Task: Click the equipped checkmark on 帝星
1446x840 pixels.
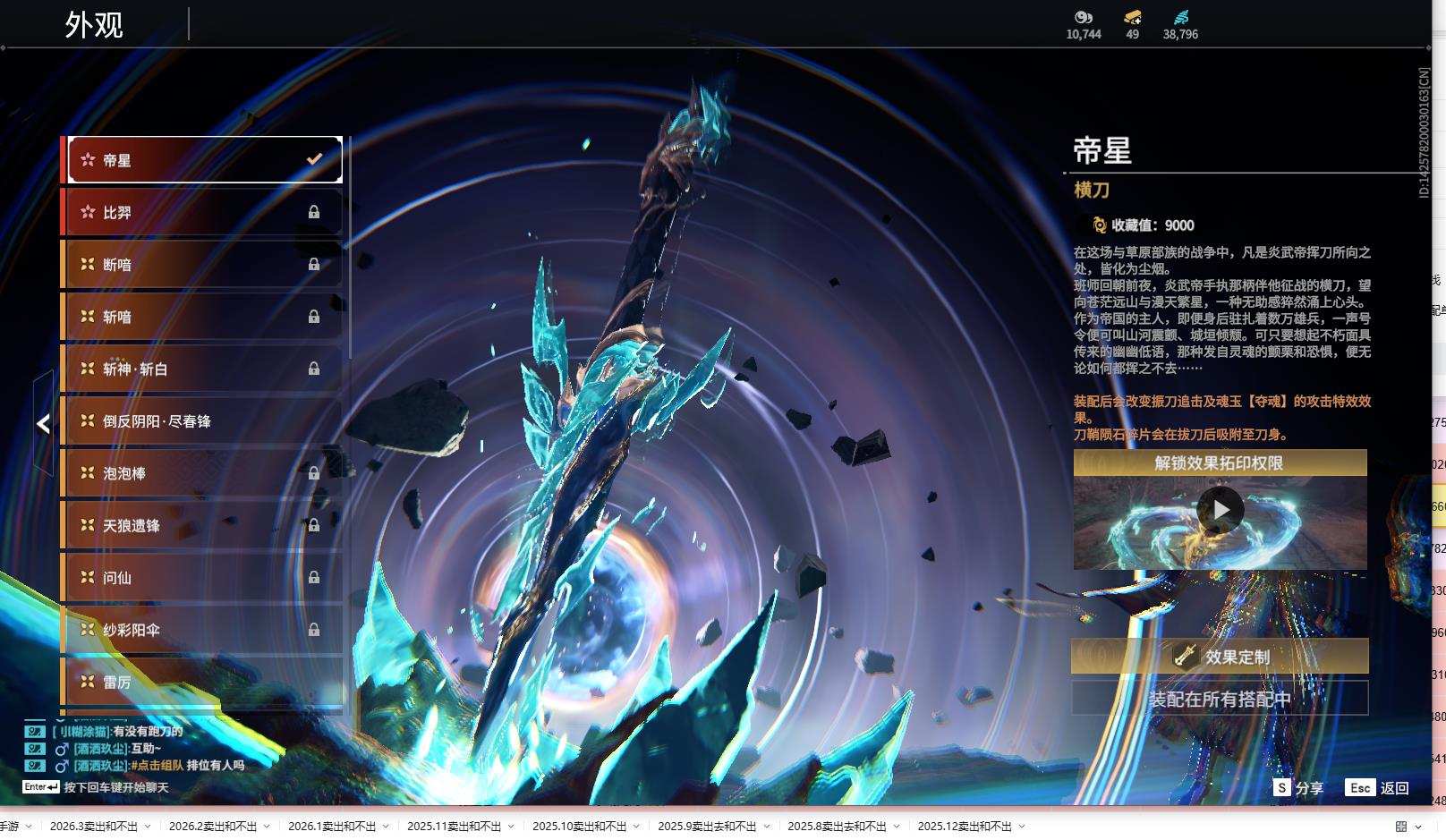Action: (314, 159)
